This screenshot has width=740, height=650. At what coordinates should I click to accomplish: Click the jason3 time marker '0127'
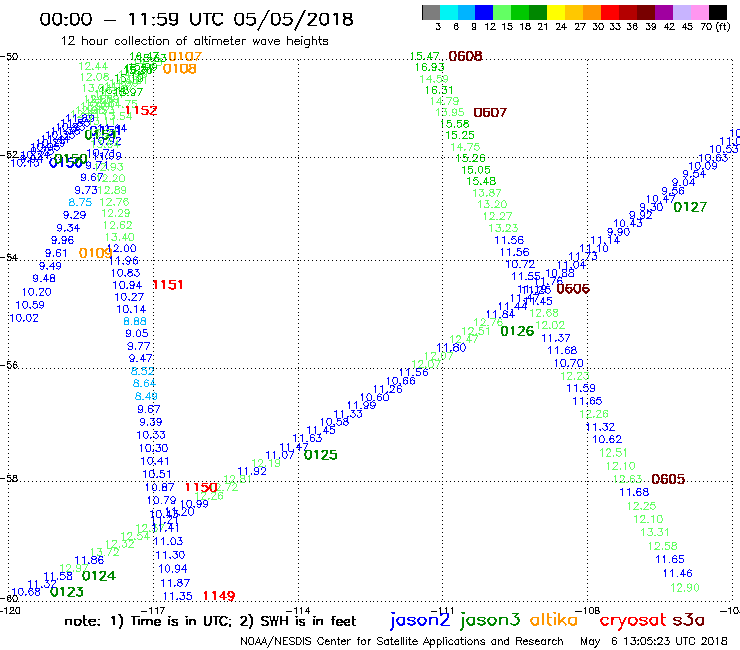[x=690, y=207]
